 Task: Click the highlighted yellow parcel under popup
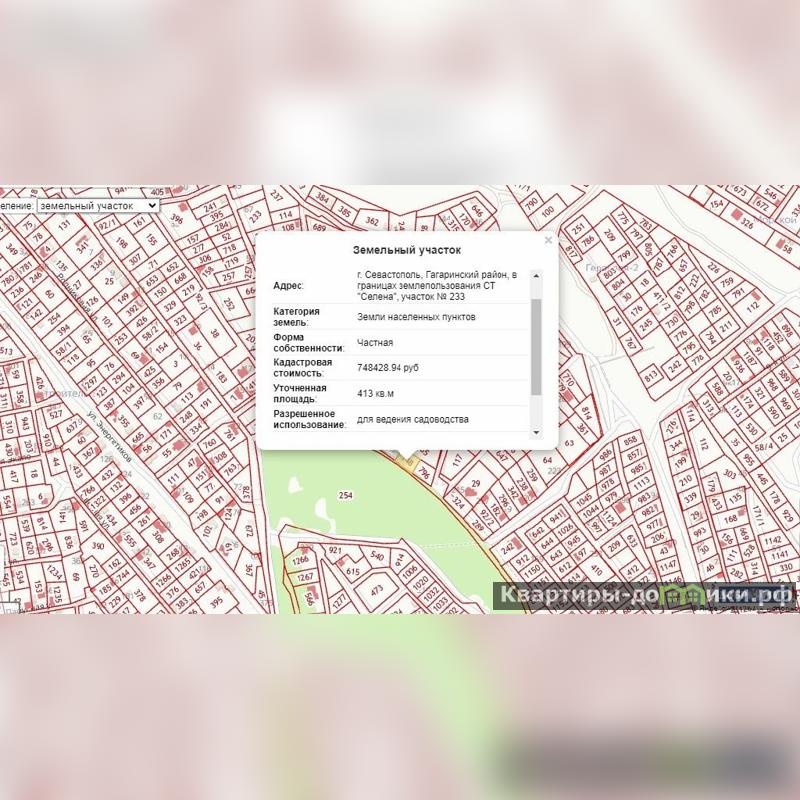407,459
